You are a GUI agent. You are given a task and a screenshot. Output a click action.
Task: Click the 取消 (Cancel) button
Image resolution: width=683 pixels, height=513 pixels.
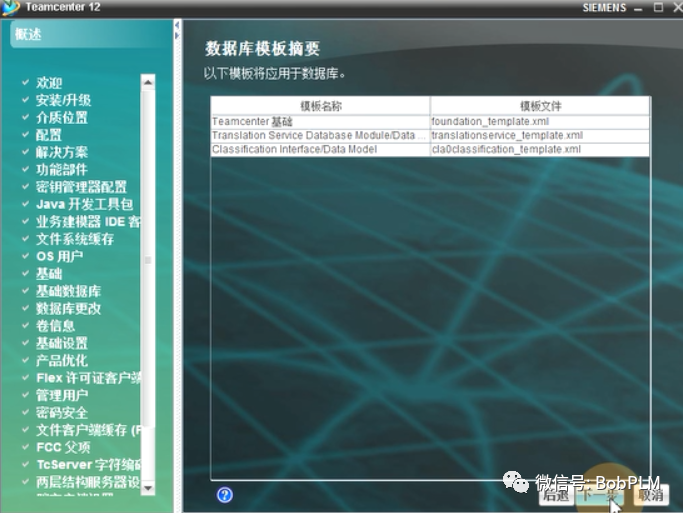(651, 495)
